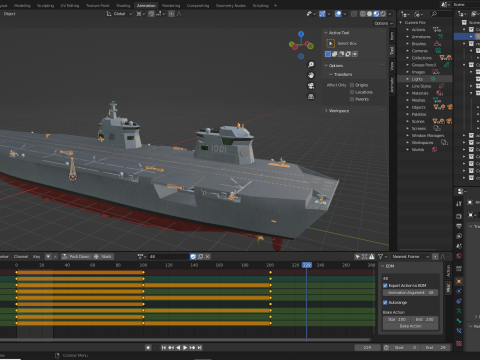
Task: Toggle the Parents checkbox
Action: click(x=352, y=99)
